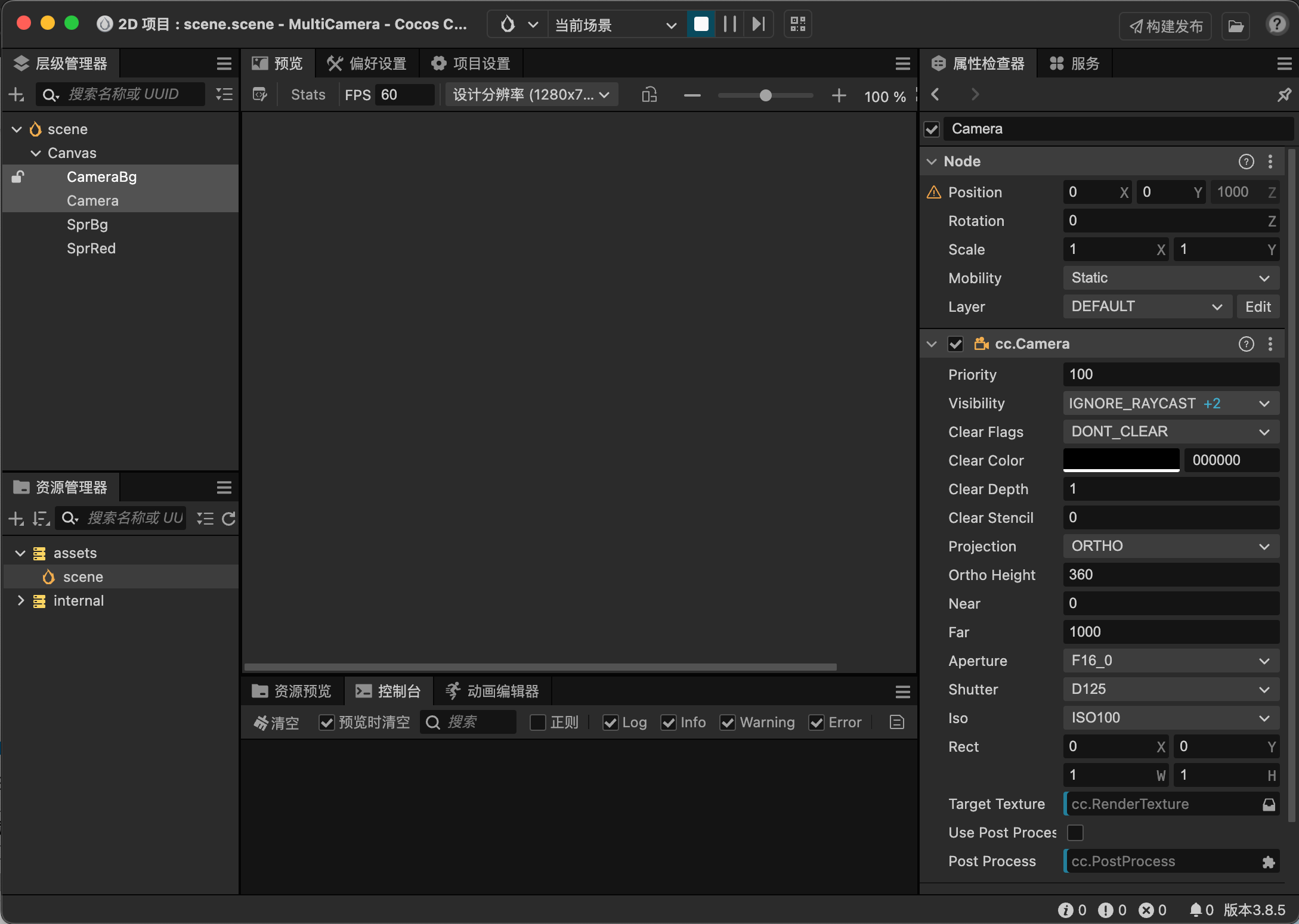The height and width of the screenshot is (924, 1299).
Task: Click the plus icon to add a node in hierarchy
Action: [x=17, y=95]
